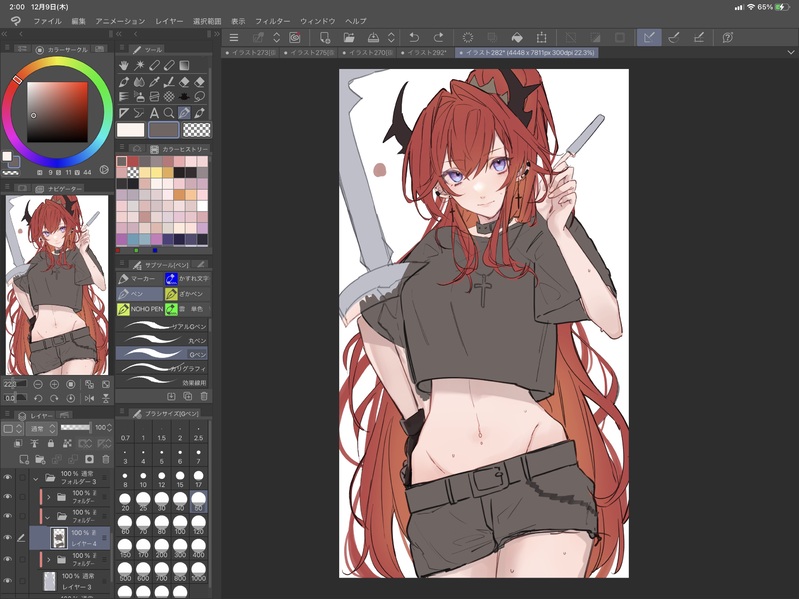Open the レイヤー menu
The image size is (799, 599).
point(169,21)
